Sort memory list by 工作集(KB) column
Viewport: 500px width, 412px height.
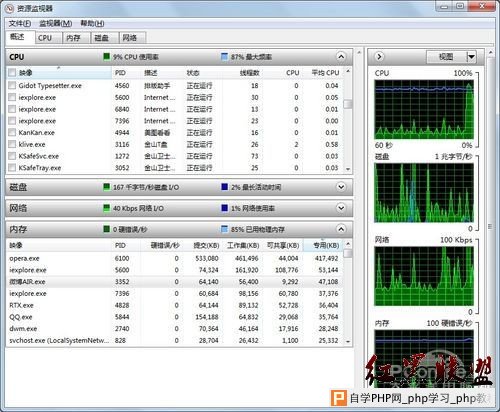[x=243, y=245]
